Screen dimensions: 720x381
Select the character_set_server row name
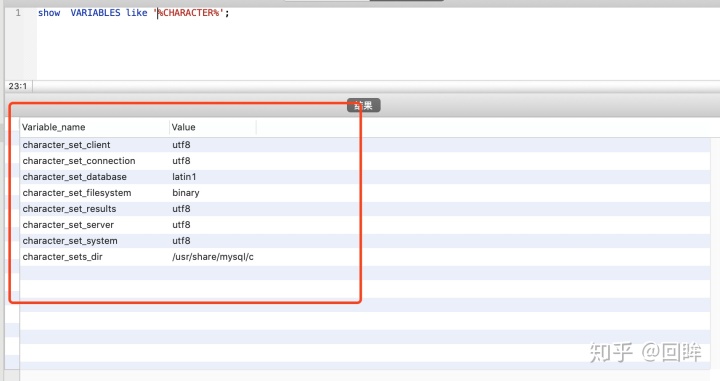point(68,225)
